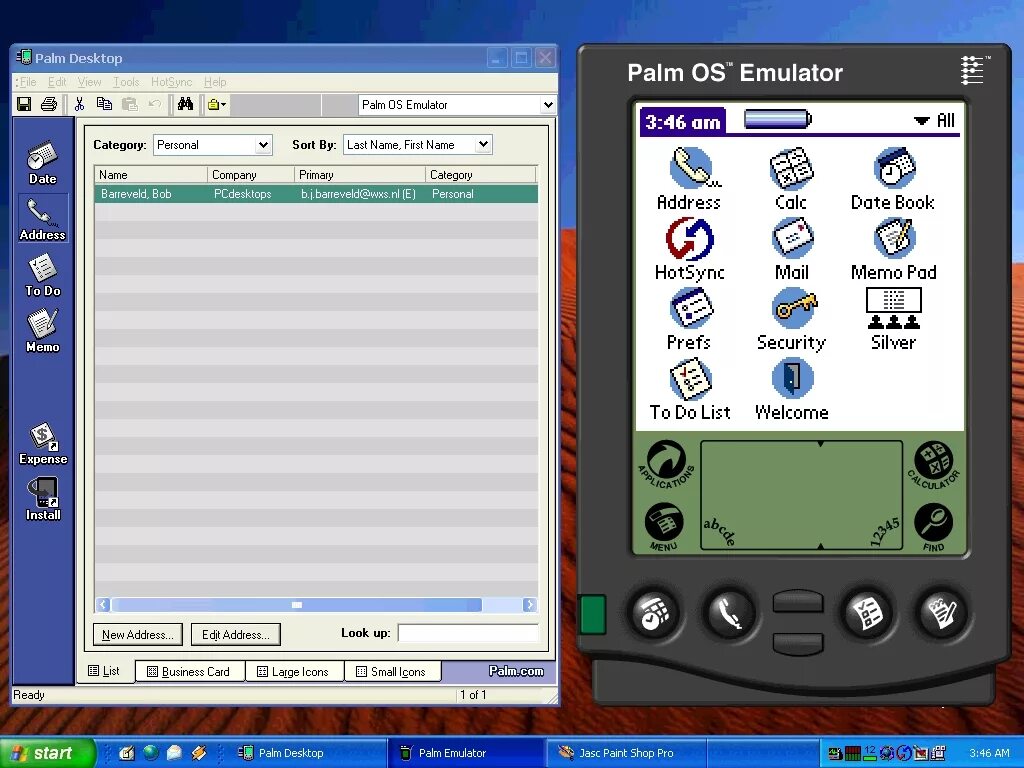Open the HotSync menu
The image size is (1024, 768).
pyautogui.click(x=171, y=82)
